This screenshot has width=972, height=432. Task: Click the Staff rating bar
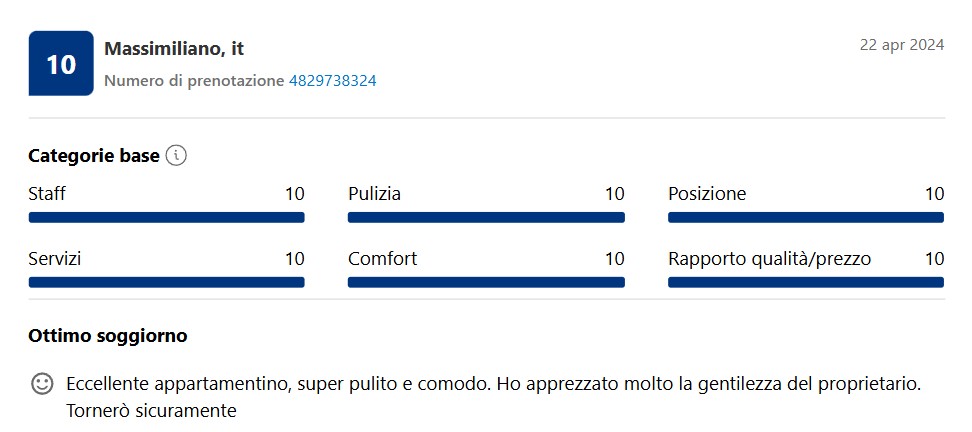(166, 218)
